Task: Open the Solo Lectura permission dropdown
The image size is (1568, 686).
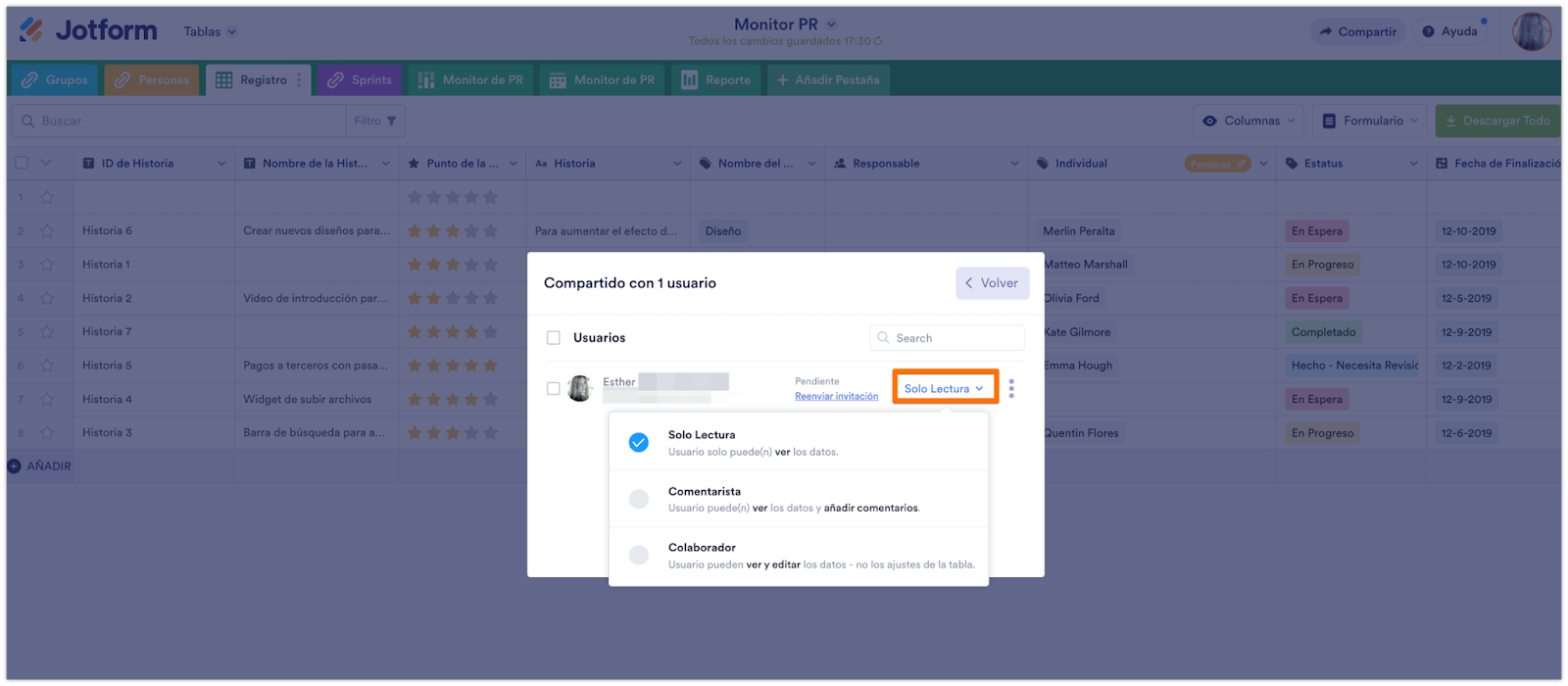Action: (945, 387)
